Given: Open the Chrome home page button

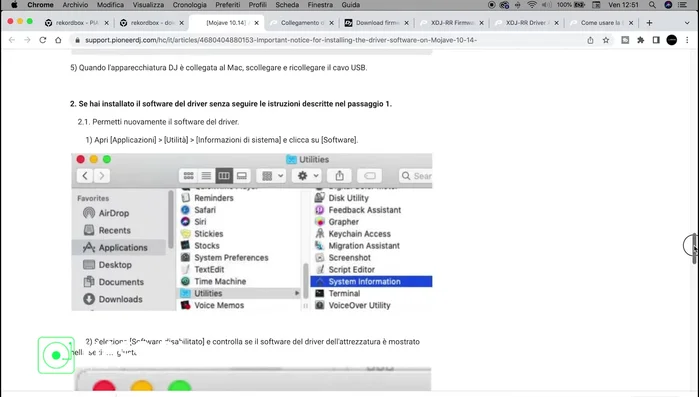Looking at the screenshot, I should (x=58, y=40).
